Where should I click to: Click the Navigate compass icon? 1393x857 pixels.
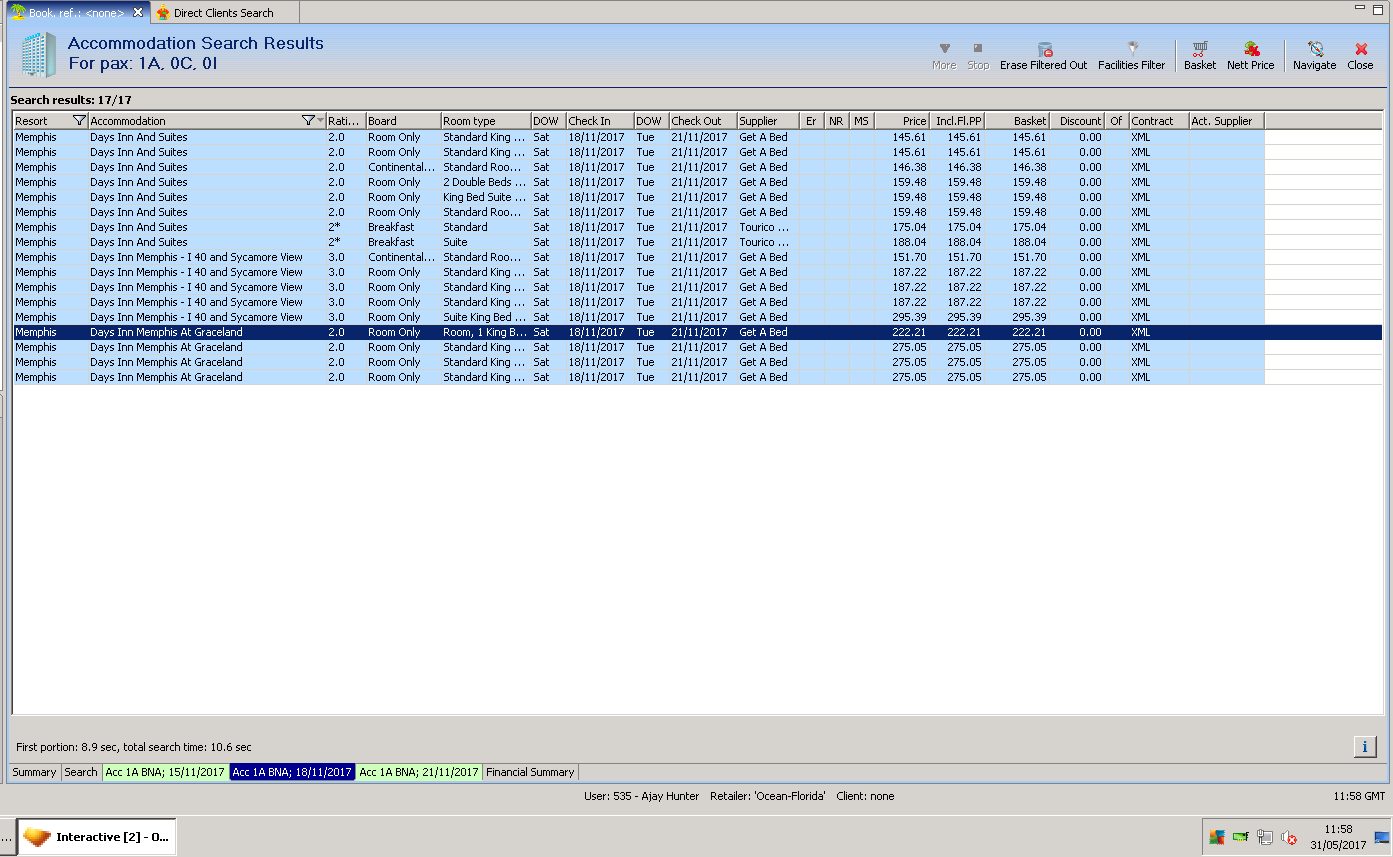click(1314, 49)
